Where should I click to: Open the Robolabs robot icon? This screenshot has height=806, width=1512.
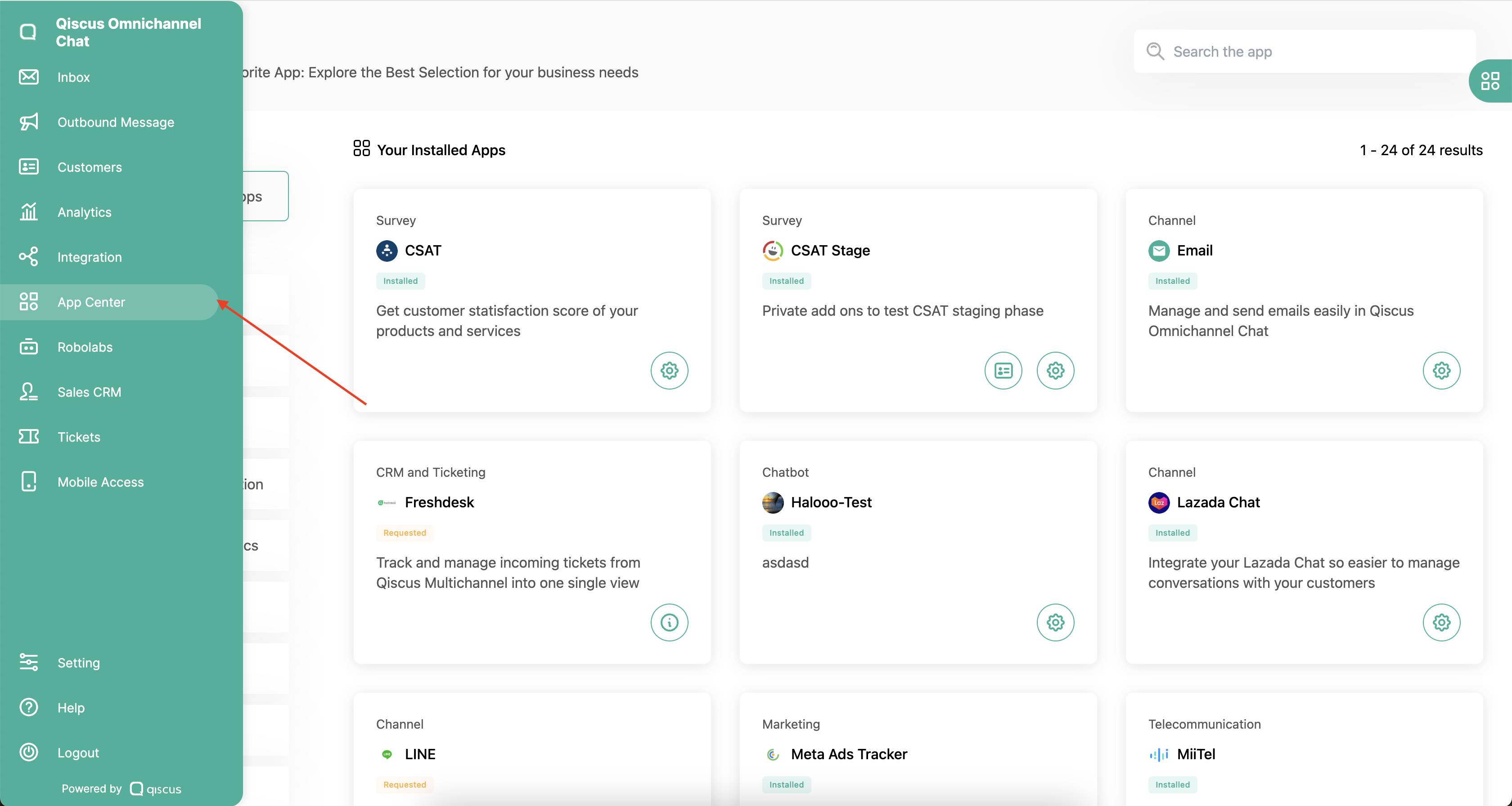[x=29, y=347]
